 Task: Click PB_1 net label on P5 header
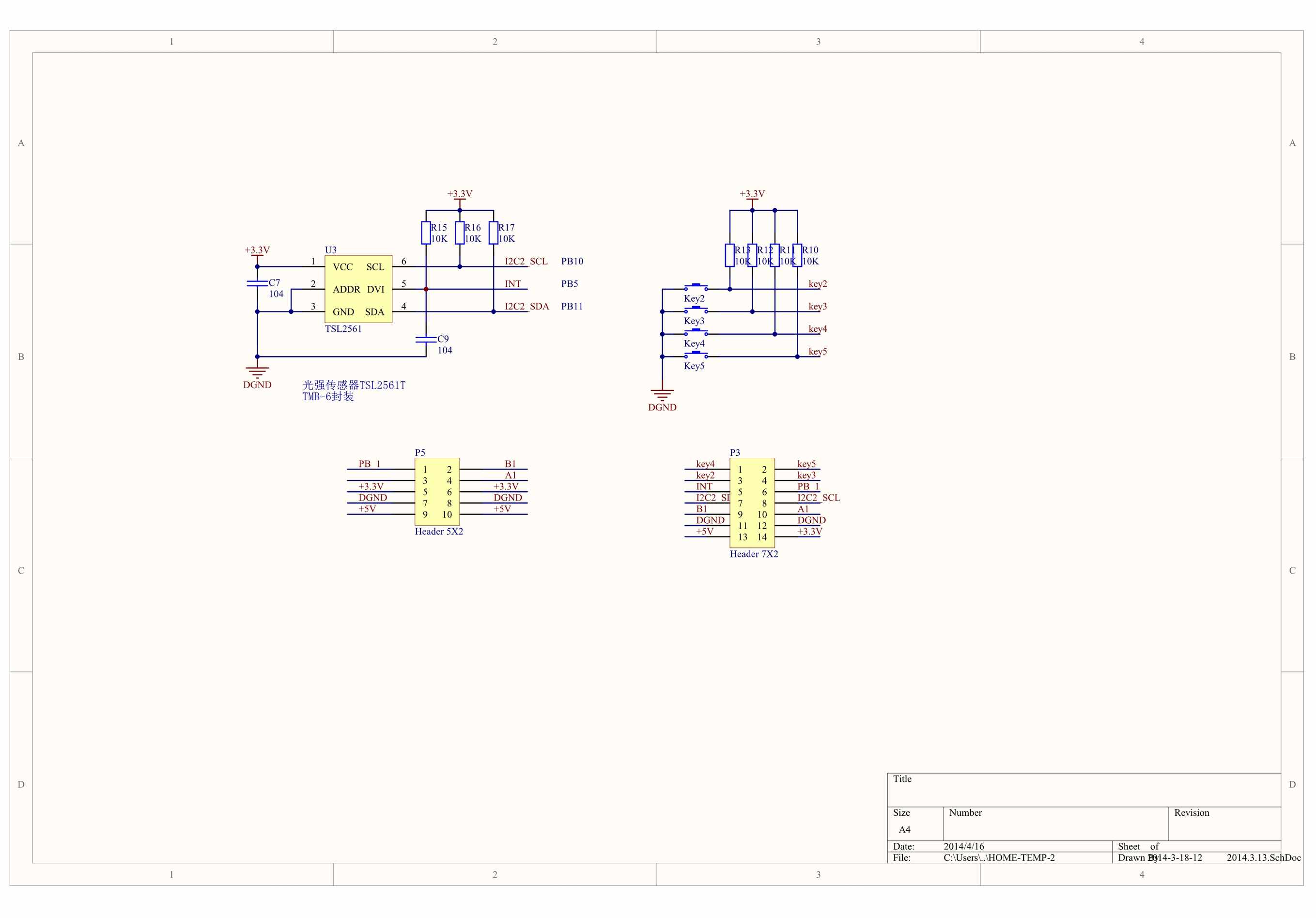[x=370, y=464]
